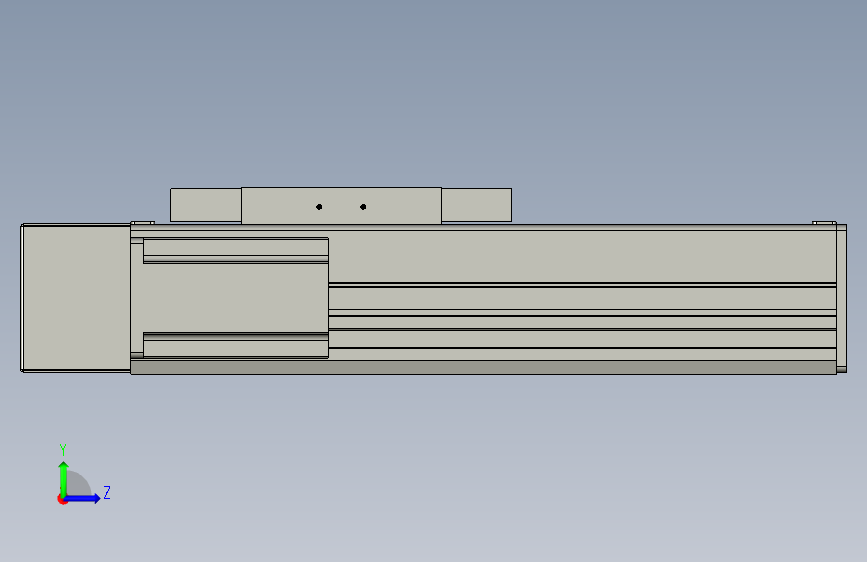
Task: Click the Y label of the coordinate triad
Action: 63,449
